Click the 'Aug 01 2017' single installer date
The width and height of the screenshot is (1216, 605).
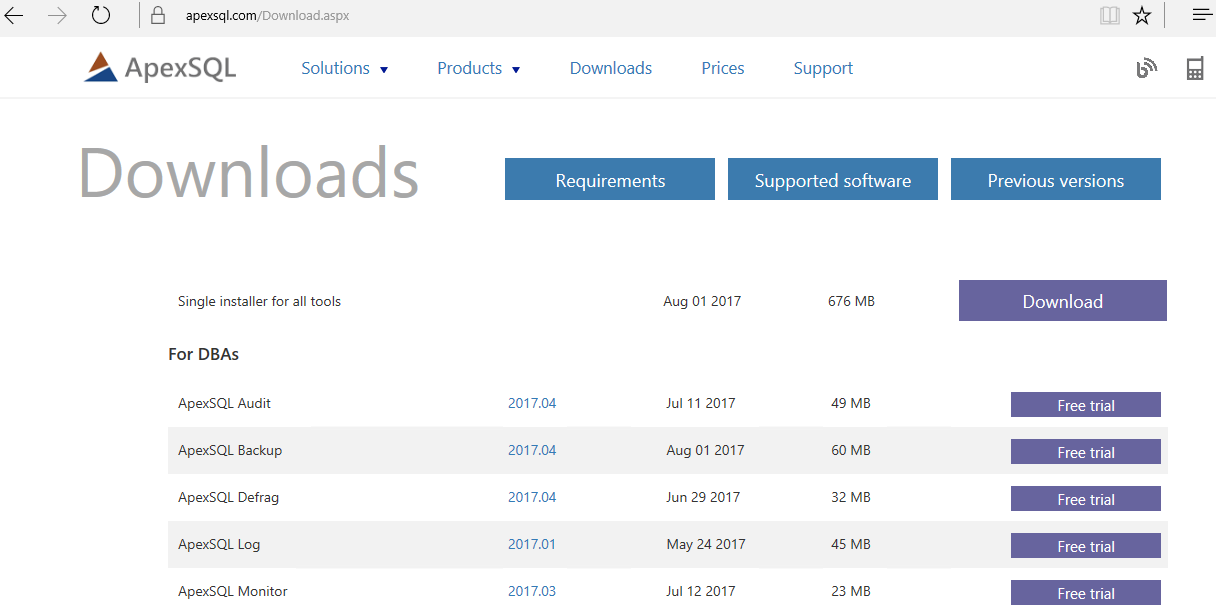[x=702, y=301]
